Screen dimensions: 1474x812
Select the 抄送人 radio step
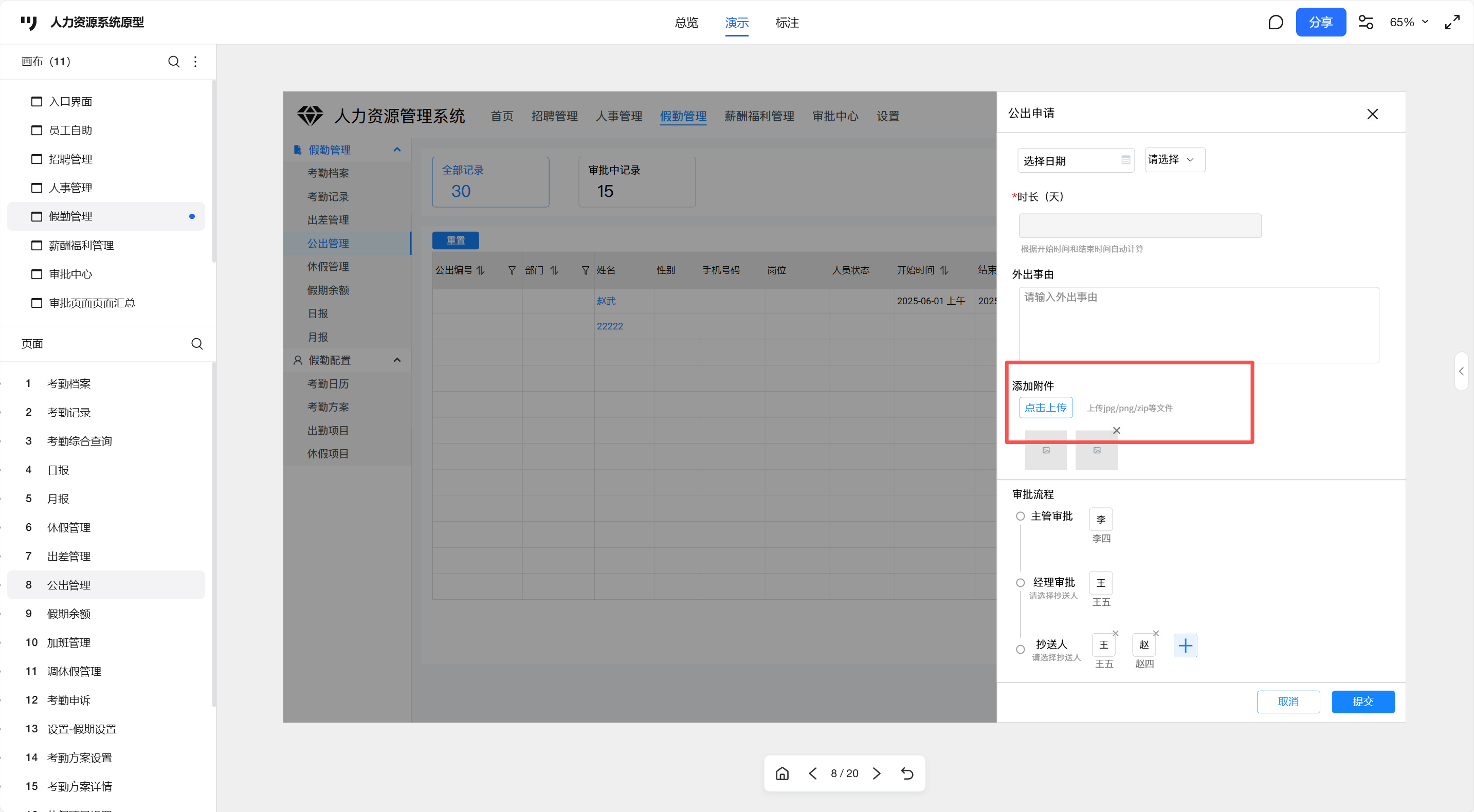pos(1020,650)
